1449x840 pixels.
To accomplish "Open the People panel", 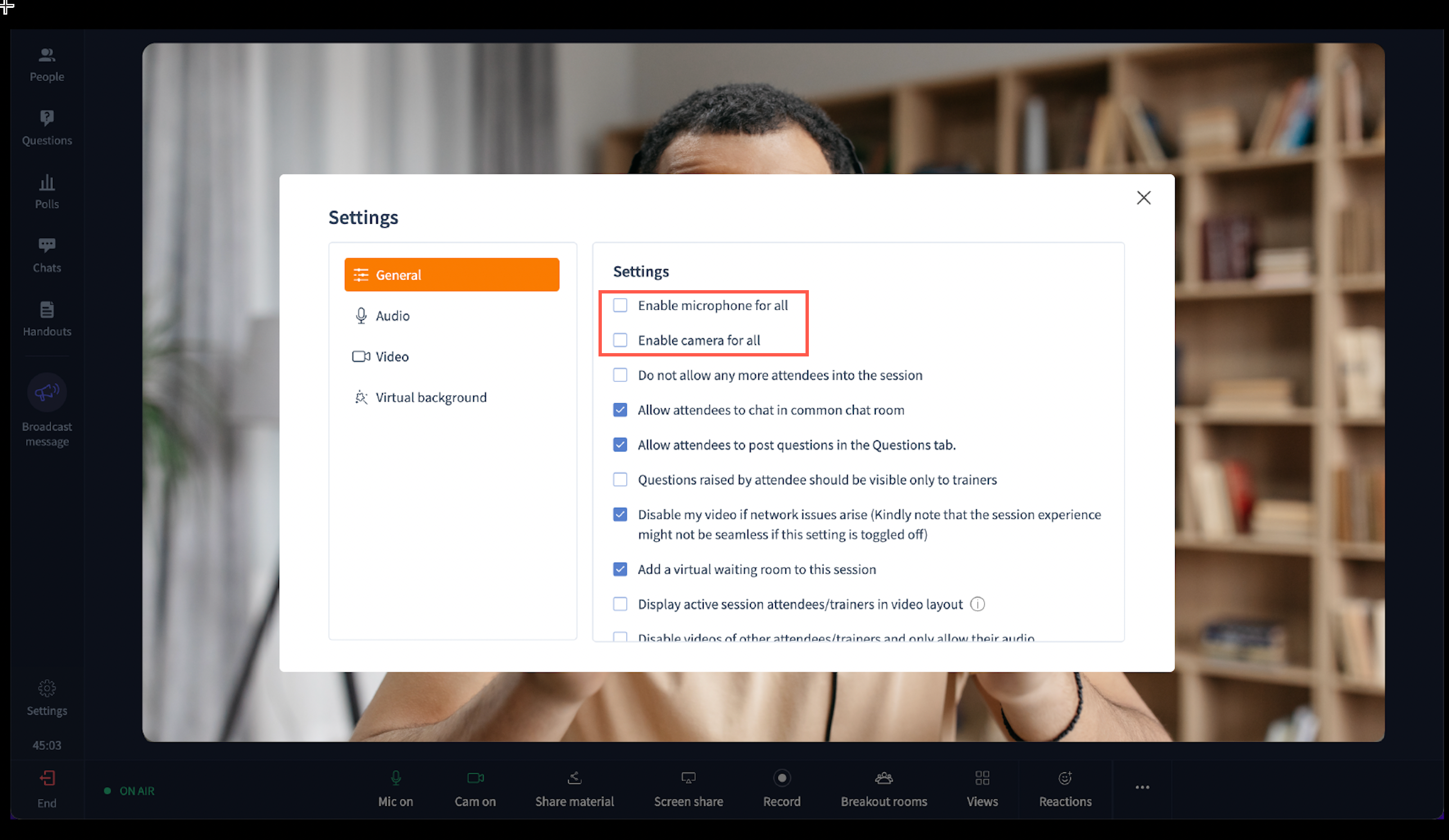I will pos(47,65).
